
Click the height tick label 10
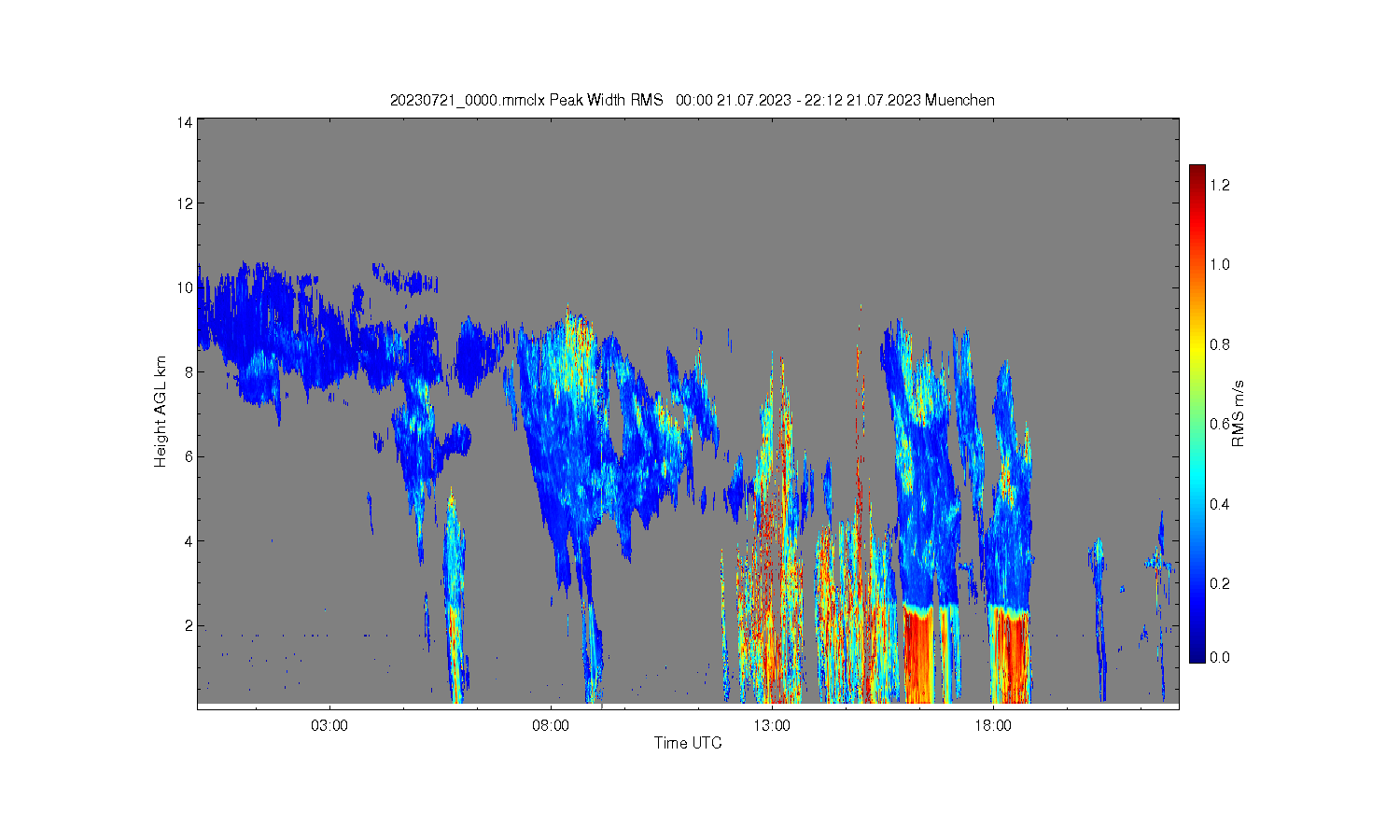tap(185, 287)
